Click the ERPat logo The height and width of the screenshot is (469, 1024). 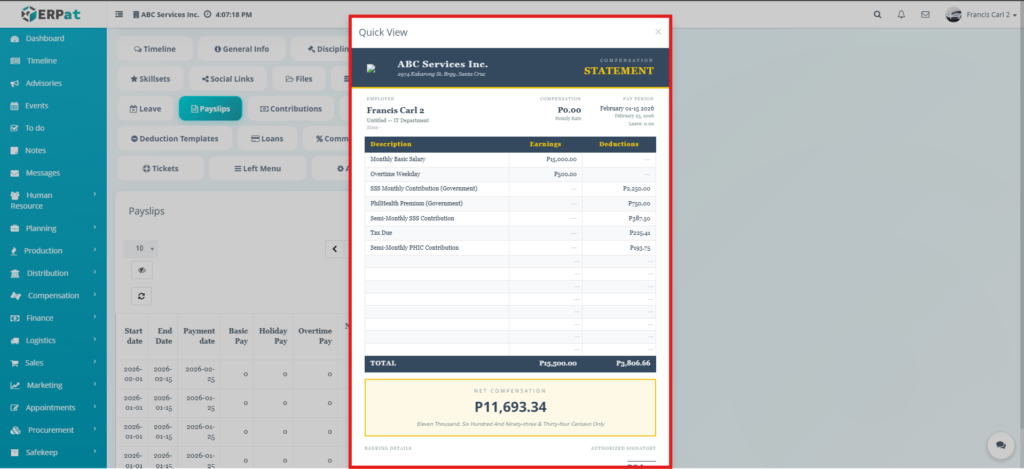[x=52, y=15]
